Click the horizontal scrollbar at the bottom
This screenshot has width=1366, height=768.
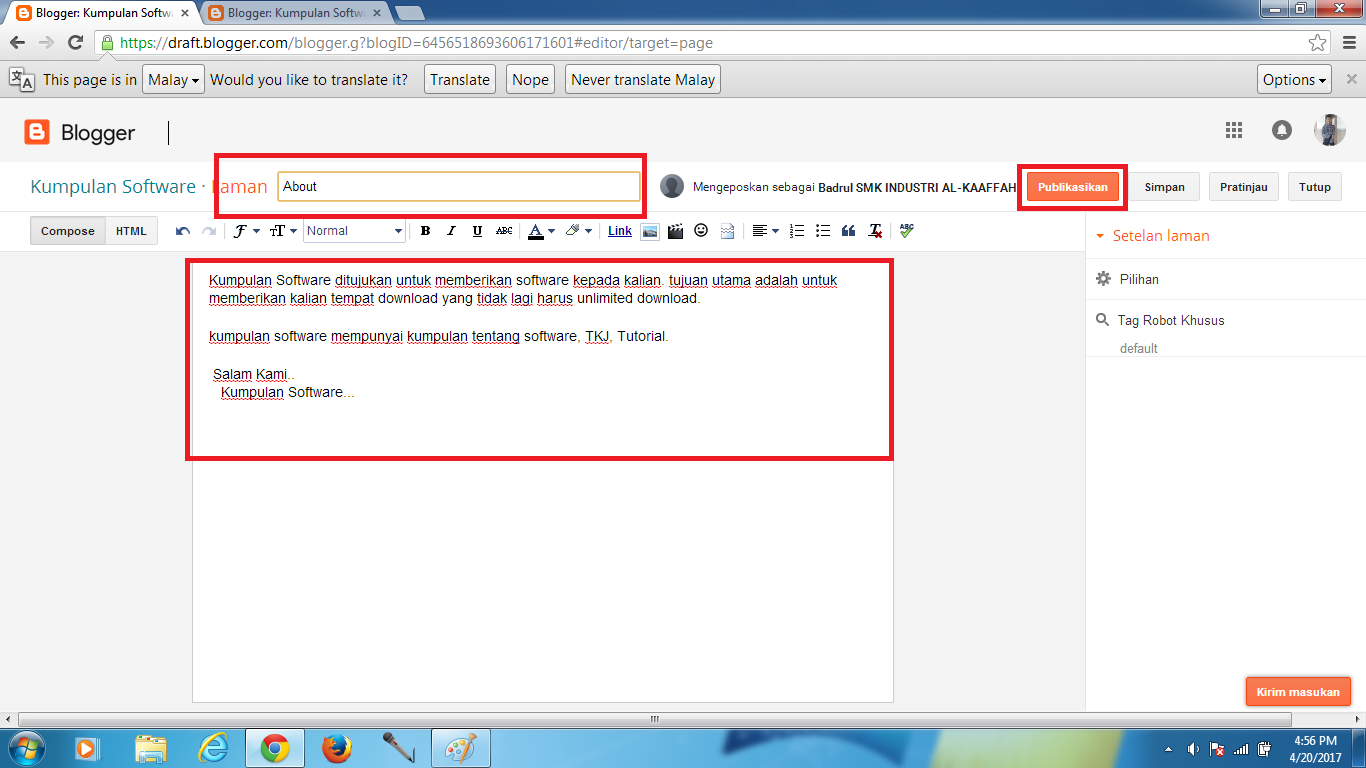(x=655, y=719)
